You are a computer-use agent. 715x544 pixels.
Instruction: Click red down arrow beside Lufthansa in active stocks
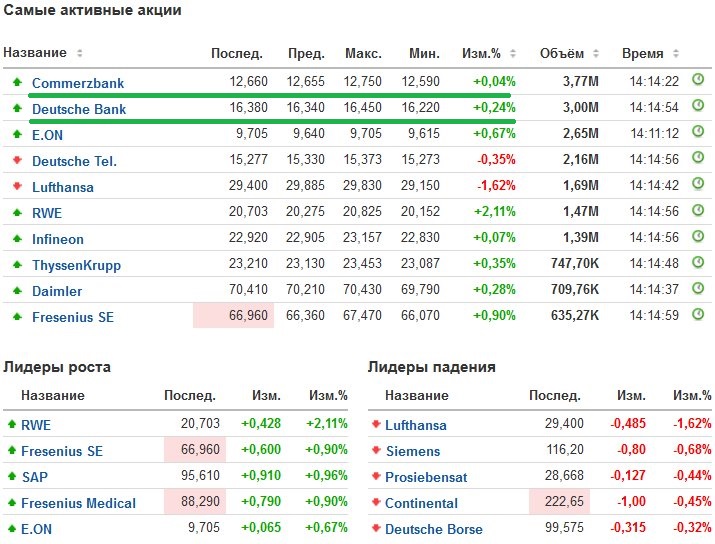(17, 186)
